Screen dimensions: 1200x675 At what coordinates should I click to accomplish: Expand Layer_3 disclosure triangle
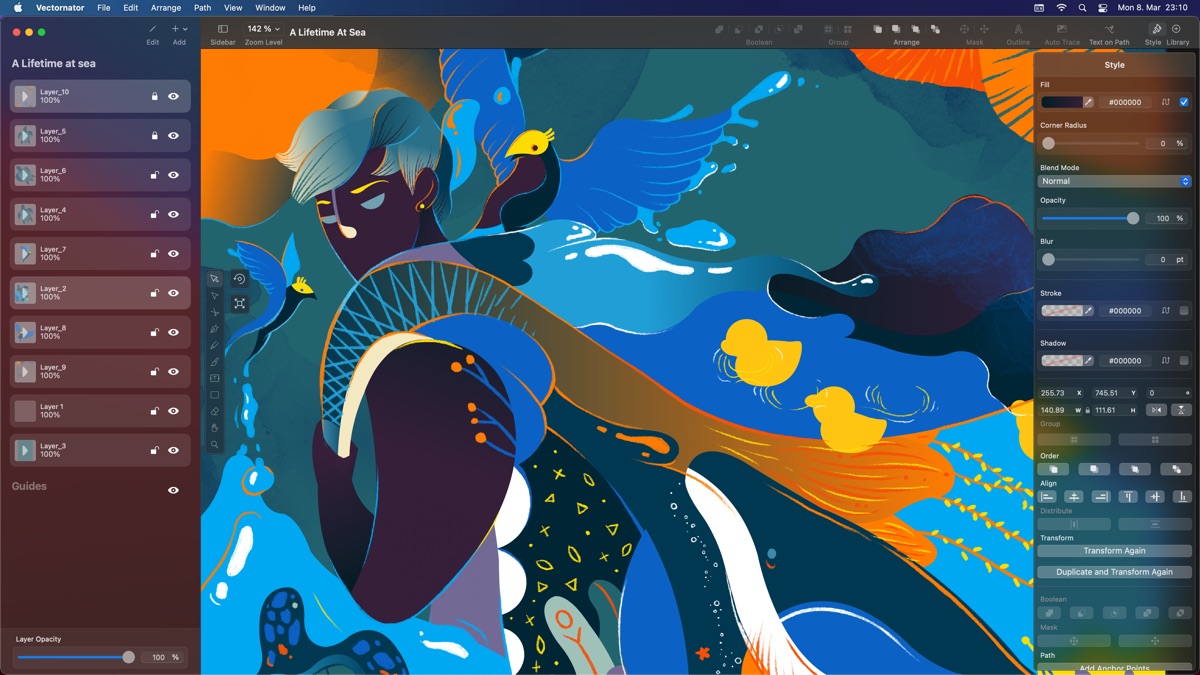pos(25,450)
